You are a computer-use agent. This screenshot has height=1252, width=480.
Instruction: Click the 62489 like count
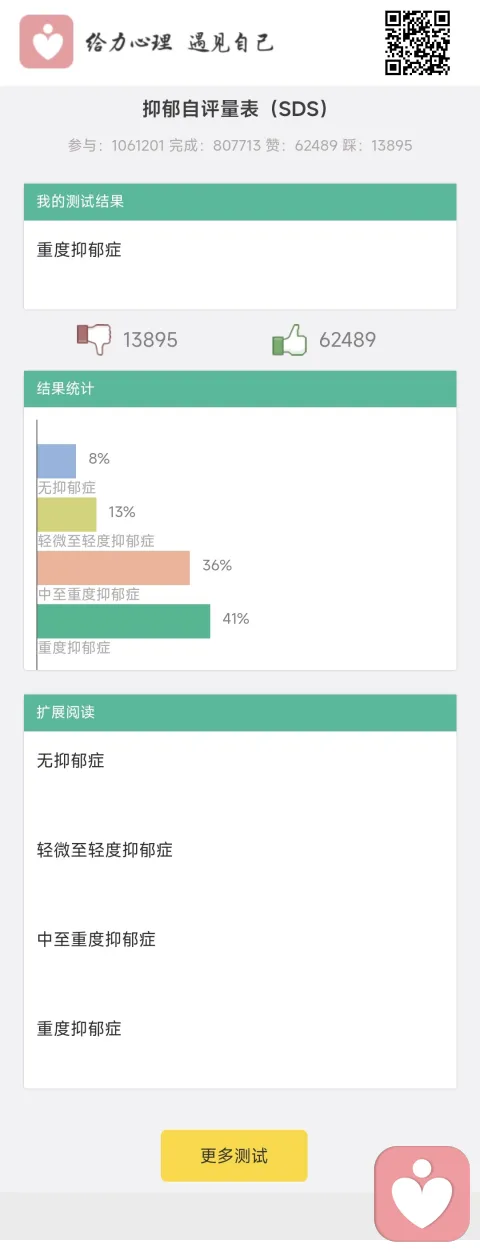coord(347,340)
